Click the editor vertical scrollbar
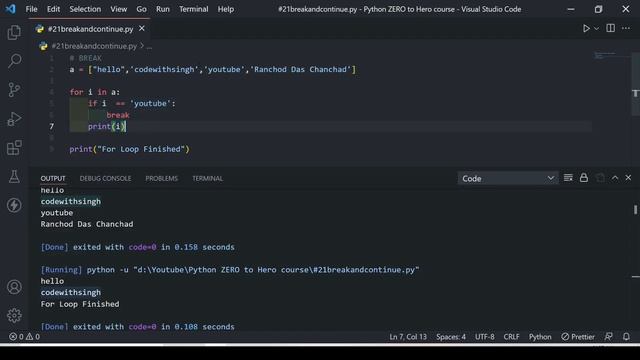The image size is (640, 360). [636, 84]
